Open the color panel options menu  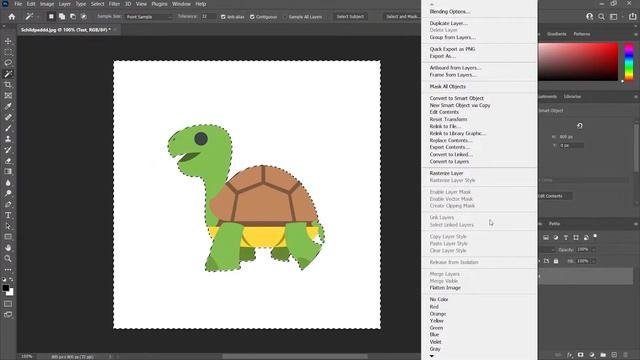coord(636,34)
